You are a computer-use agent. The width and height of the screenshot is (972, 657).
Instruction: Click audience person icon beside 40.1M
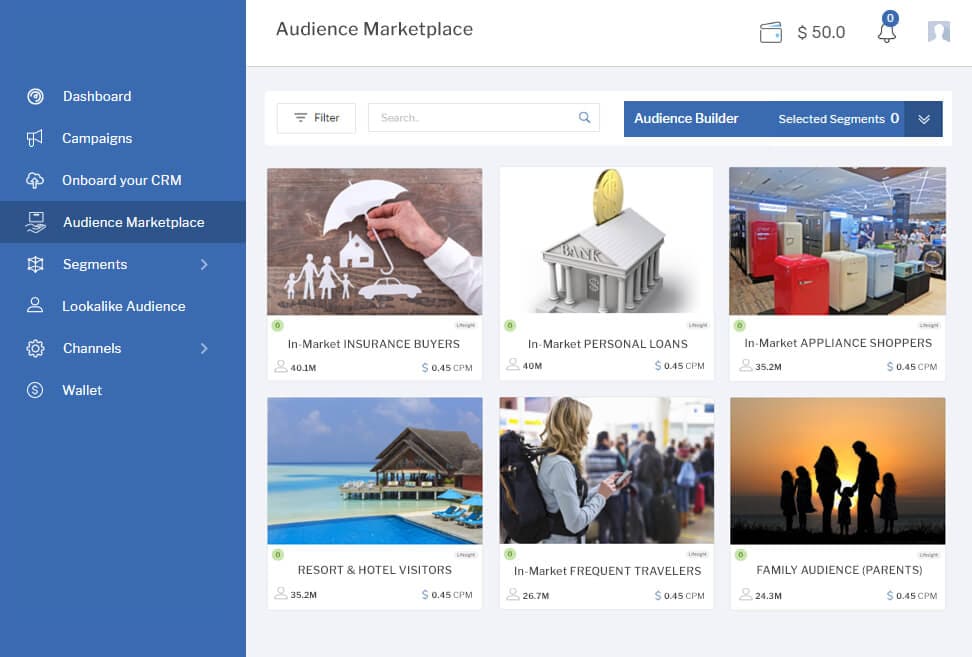click(281, 366)
